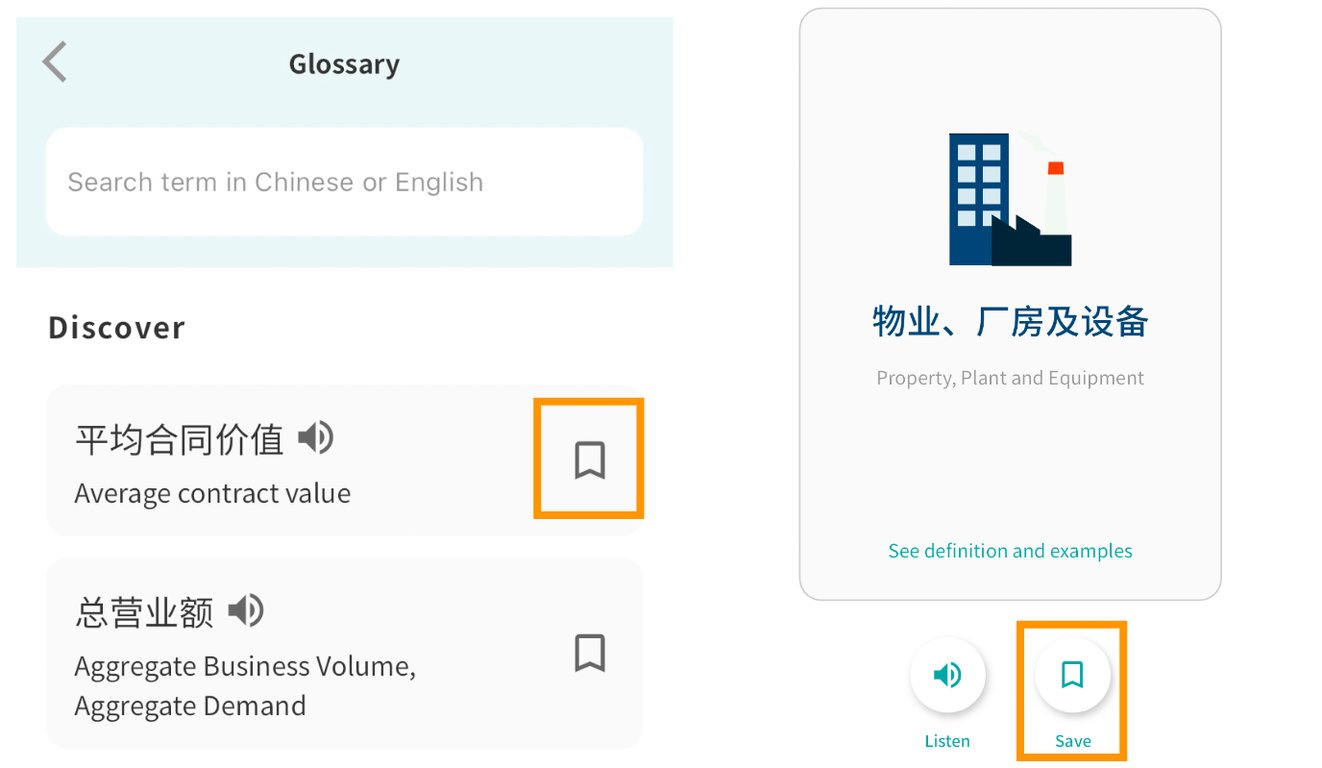Click the Property, Plant and Equipment subtitle
Viewport: 1322px width, 768px height.
click(x=1010, y=378)
